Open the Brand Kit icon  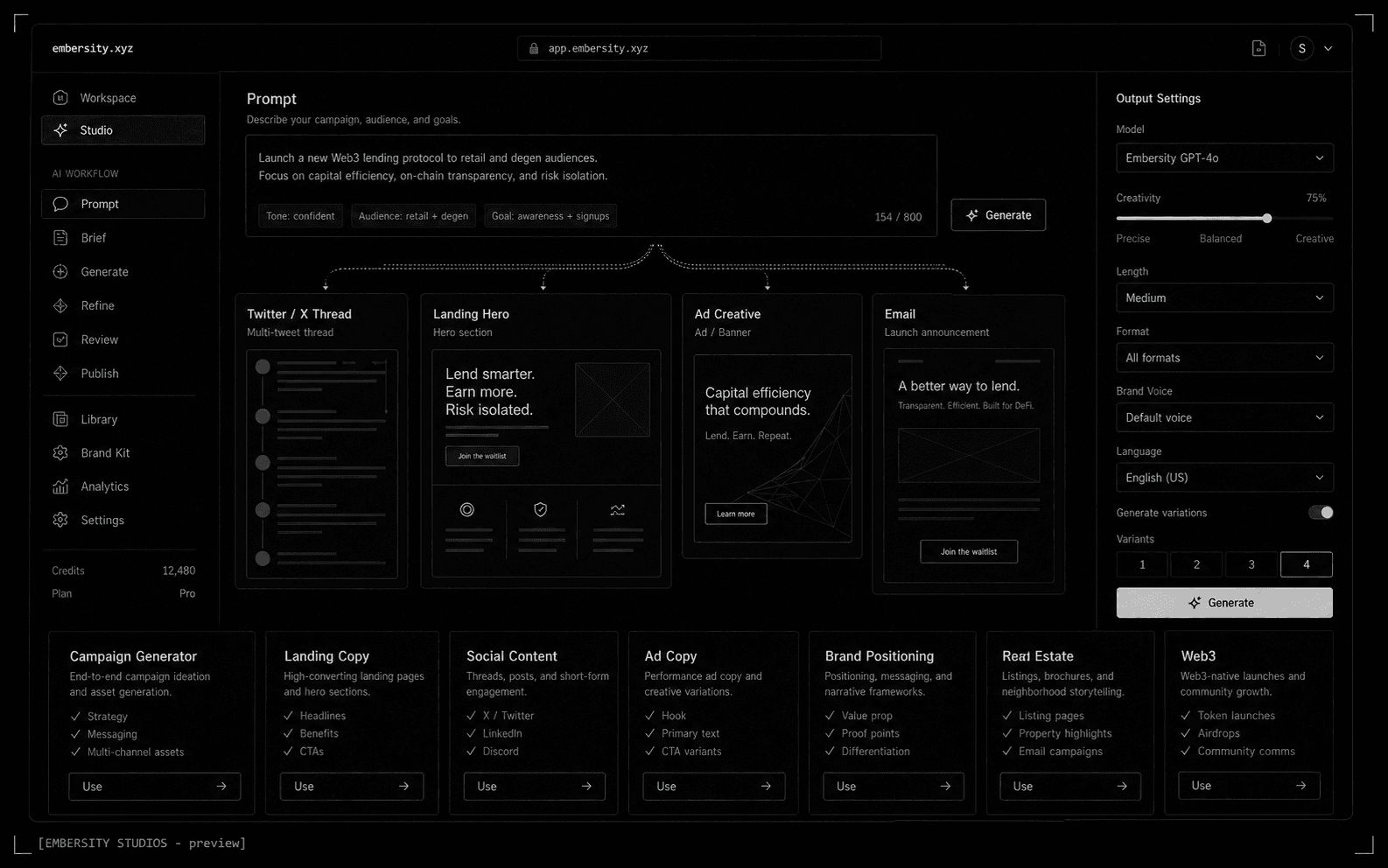60,452
